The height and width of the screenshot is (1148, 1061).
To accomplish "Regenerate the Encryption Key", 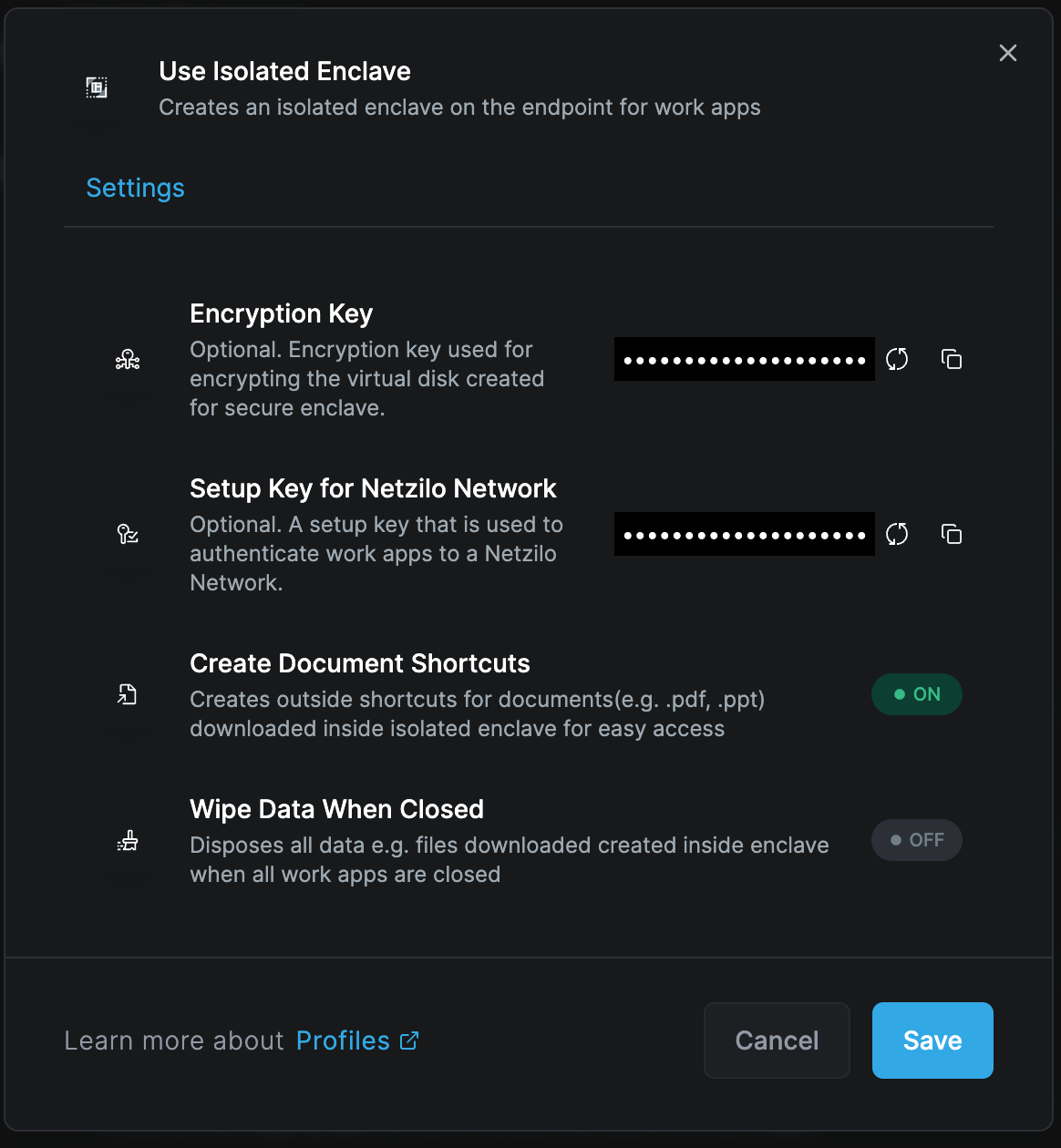I will (897, 359).
